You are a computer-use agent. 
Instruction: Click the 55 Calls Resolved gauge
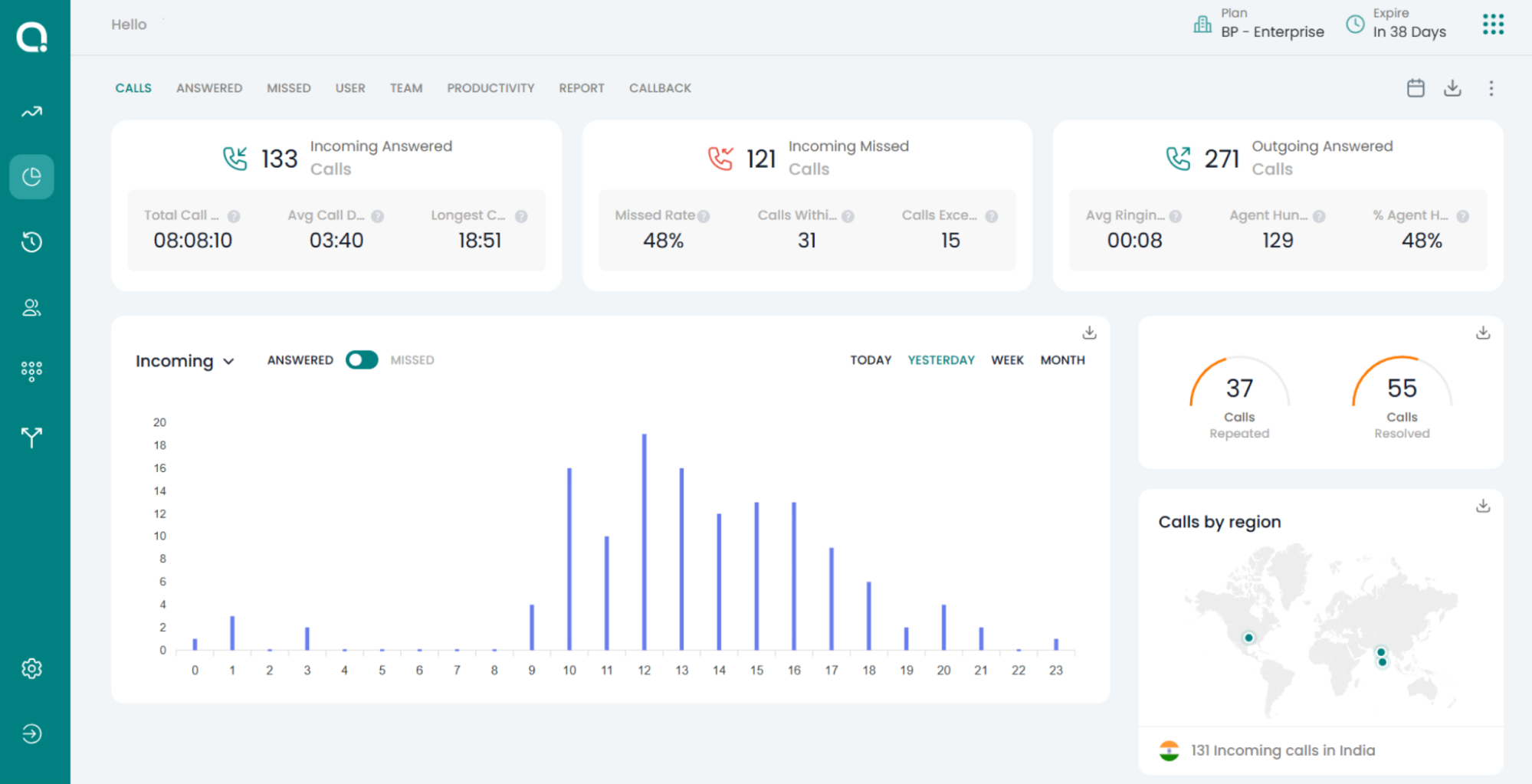pyautogui.click(x=1402, y=399)
